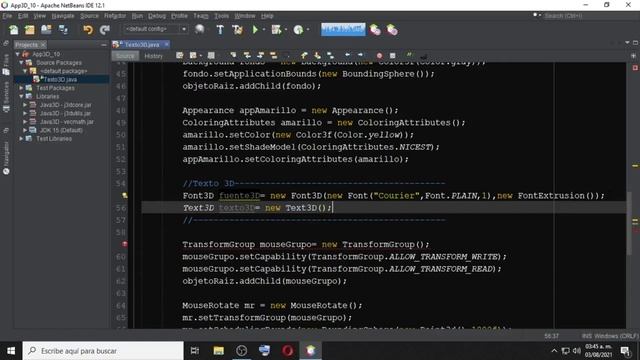
Task: Click the Previous Bookmark icon
Action: [304, 55]
